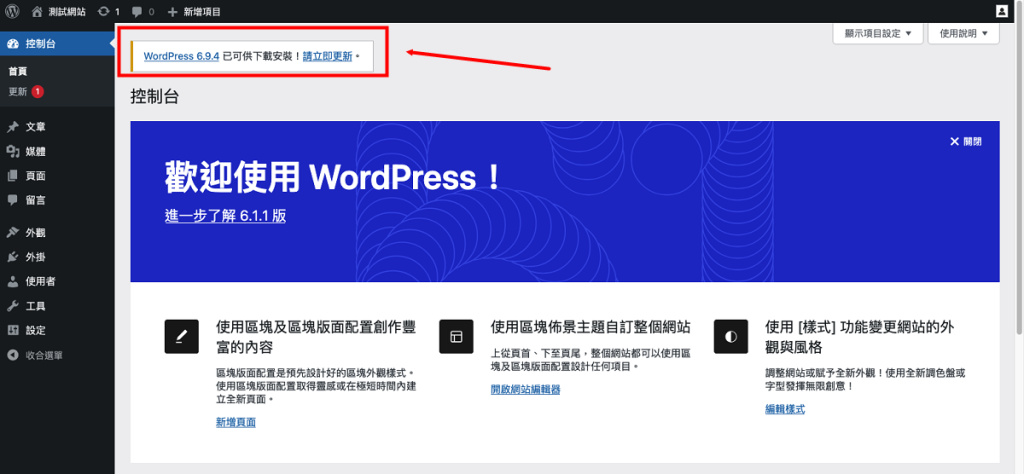This screenshot has width=1024, height=474.
Task: Expand the 使用說明 help dropdown
Action: [x=963, y=33]
